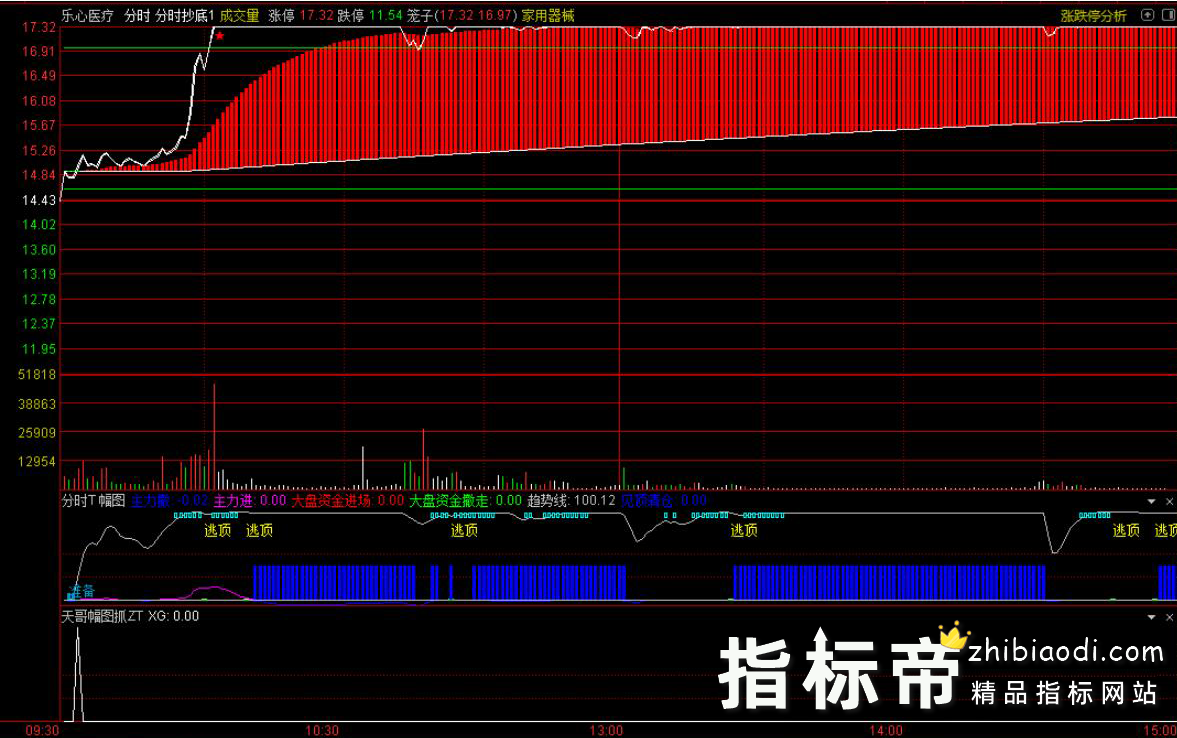Click the 12.78 price axis label
Image resolution: width=1177 pixels, height=738 pixels.
pyautogui.click(x=38, y=300)
